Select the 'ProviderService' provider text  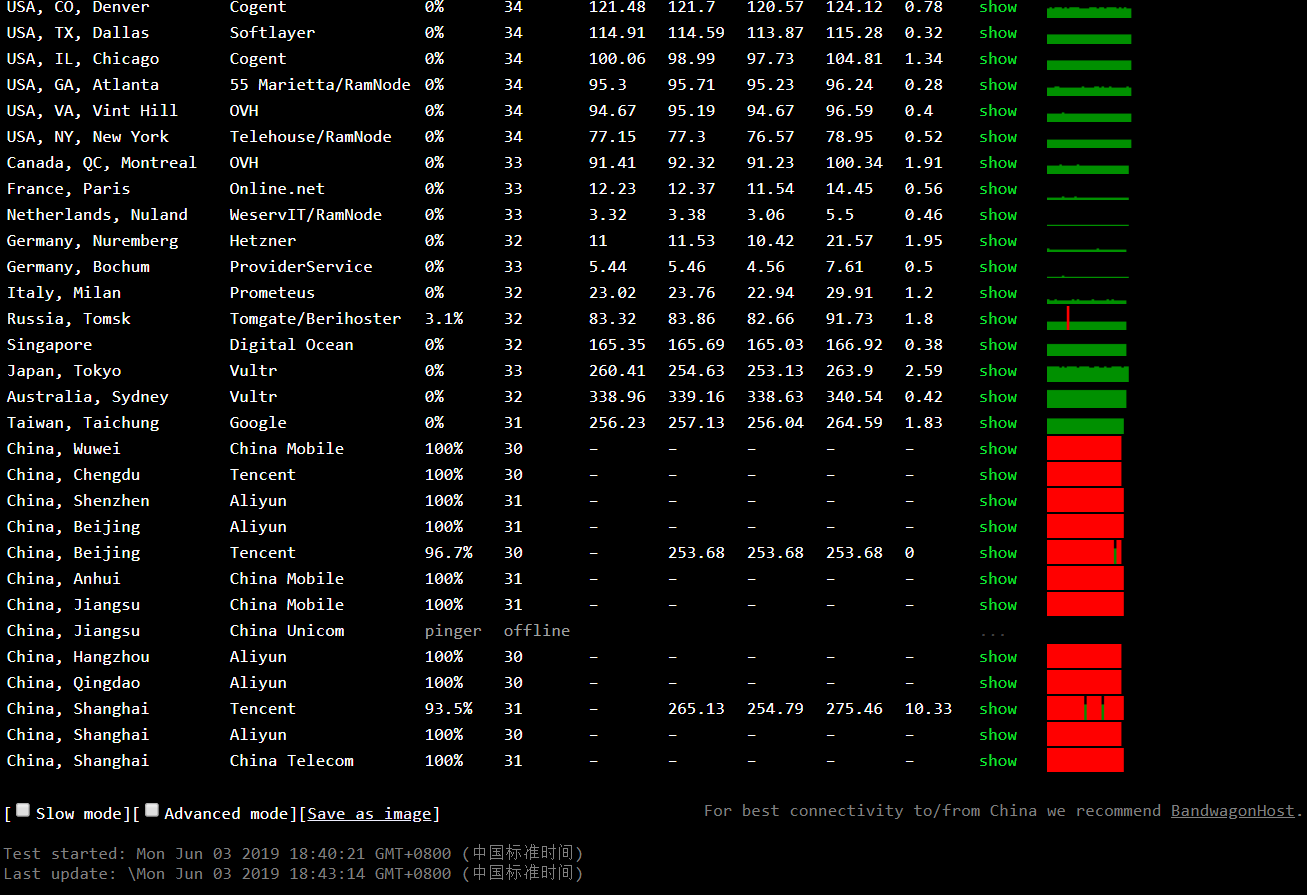[301, 267]
